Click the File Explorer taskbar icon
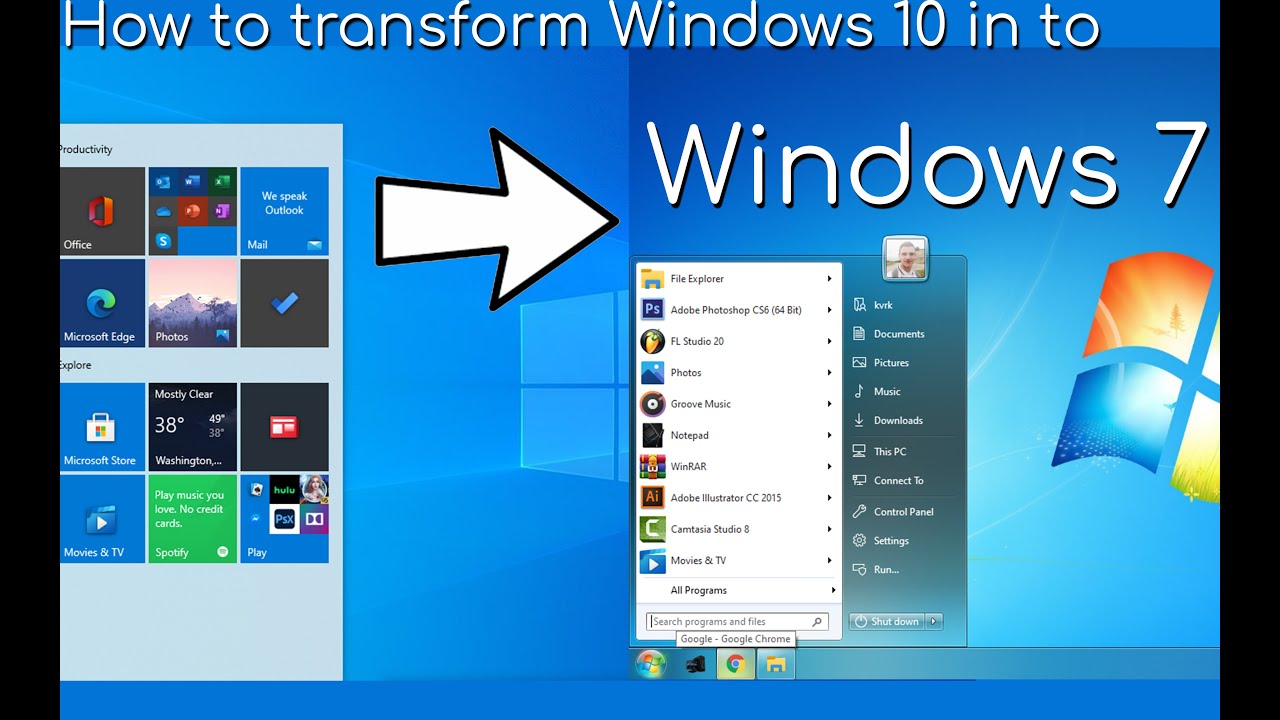The image size is (1280, 720). pos(776,664)
